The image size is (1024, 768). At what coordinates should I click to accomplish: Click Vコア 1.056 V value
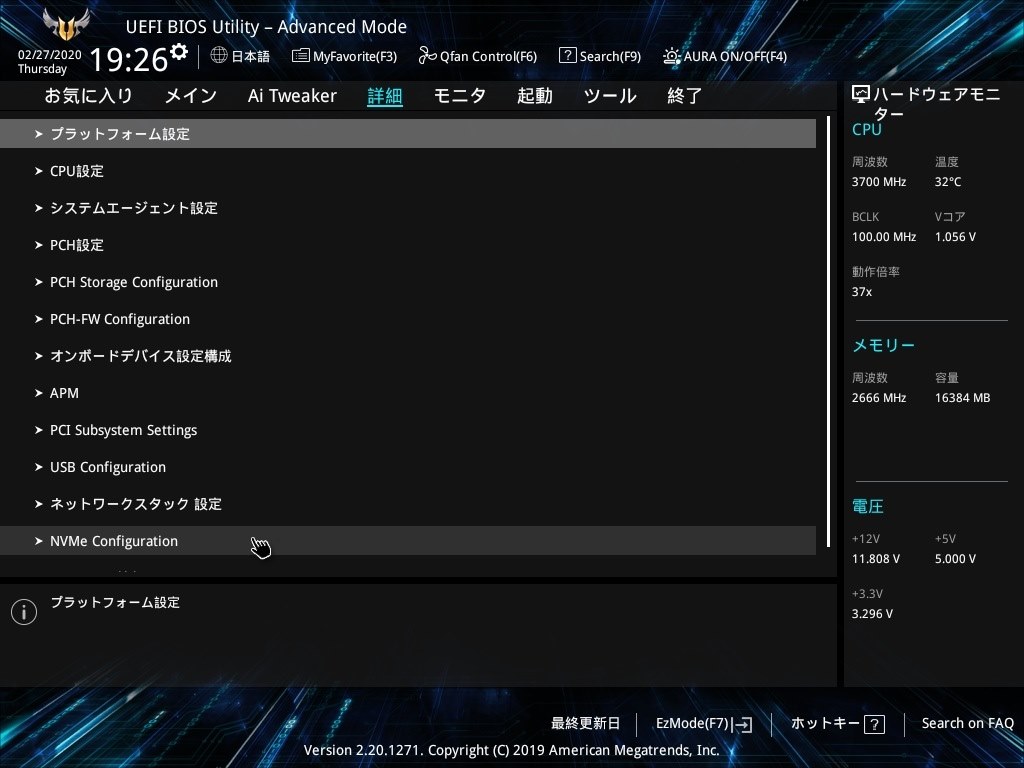(x=955, y=237)
